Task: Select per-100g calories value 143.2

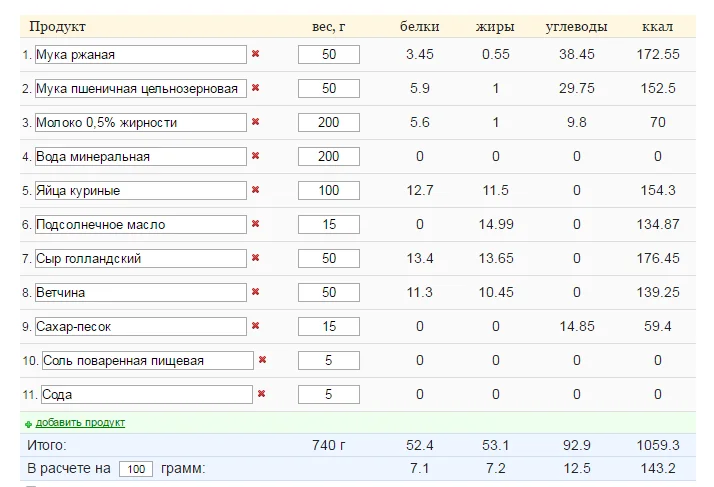Action: (658, 468)
